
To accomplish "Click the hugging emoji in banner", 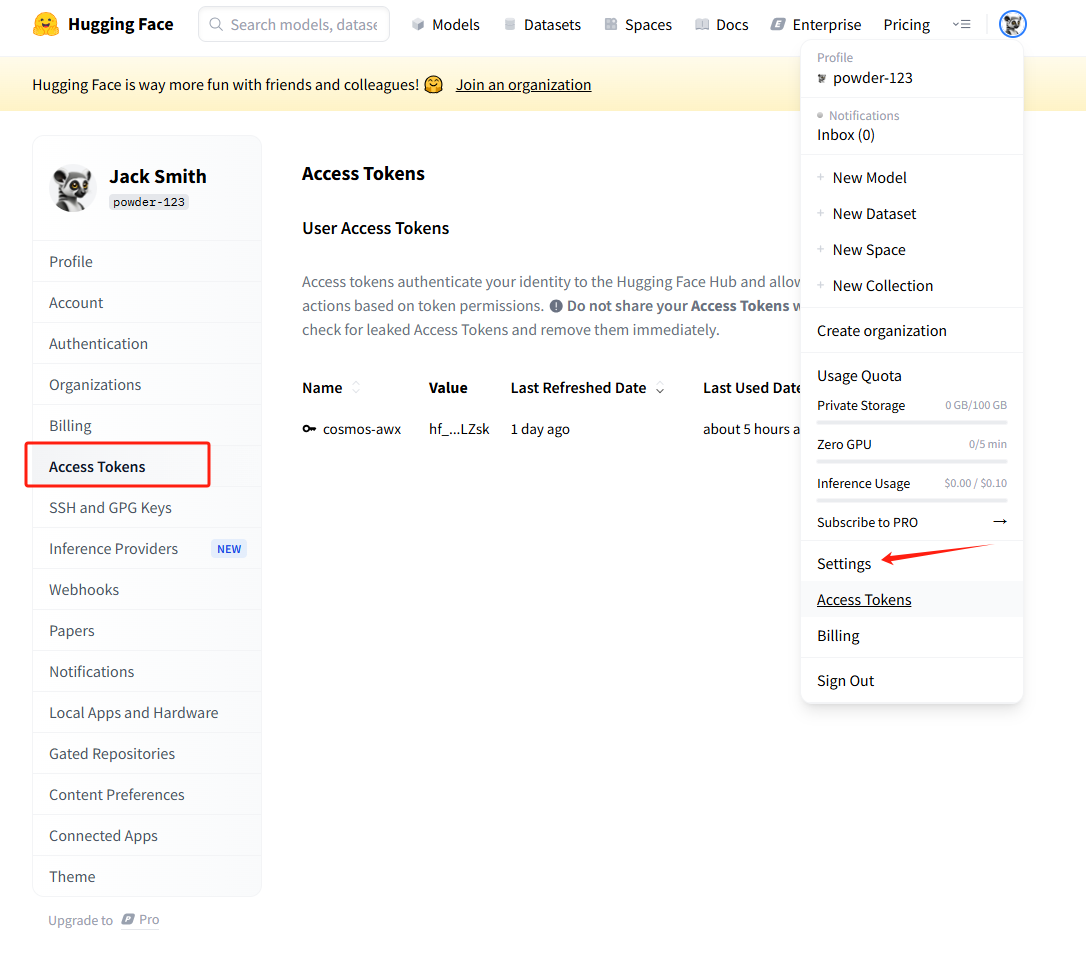I will click(x=434, y=84).
